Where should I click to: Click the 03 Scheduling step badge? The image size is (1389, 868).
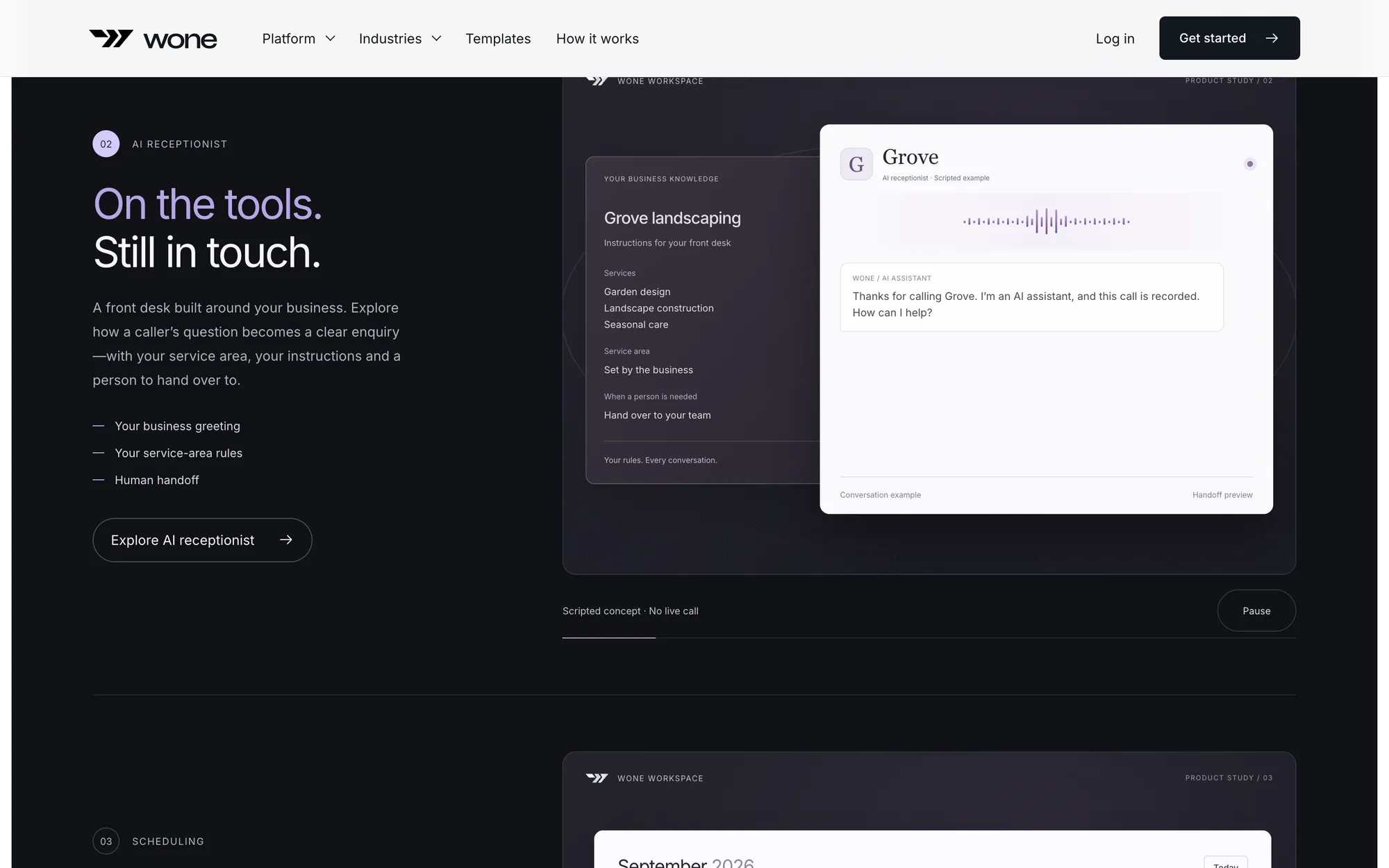pyautogui.click(x=106, y=841)
